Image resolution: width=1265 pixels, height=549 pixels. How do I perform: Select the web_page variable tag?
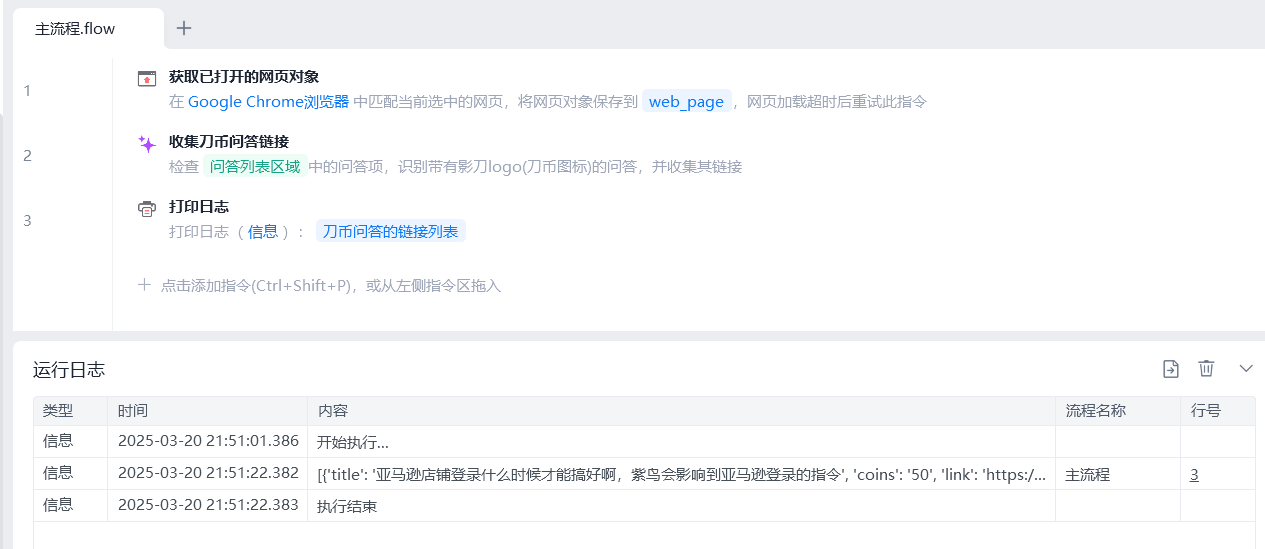(686, 102)
